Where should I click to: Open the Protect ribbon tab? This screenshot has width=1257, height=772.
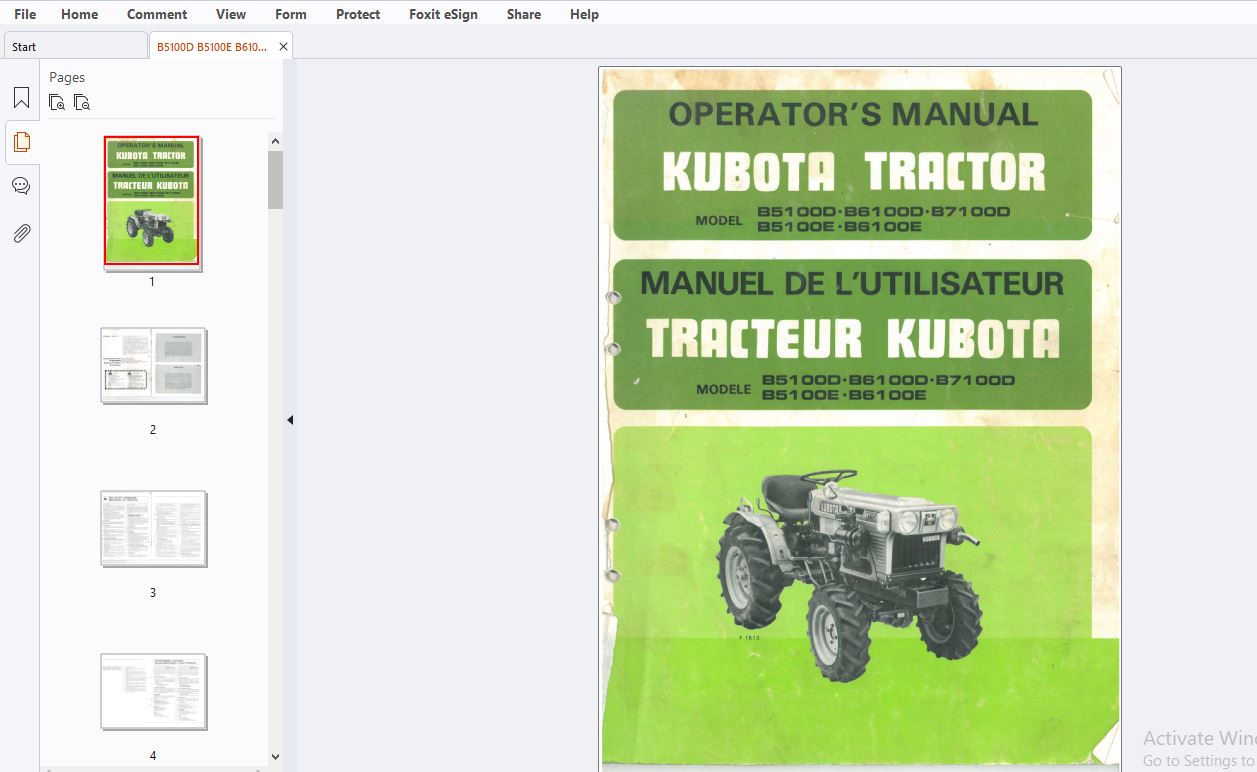coord(358,14)
